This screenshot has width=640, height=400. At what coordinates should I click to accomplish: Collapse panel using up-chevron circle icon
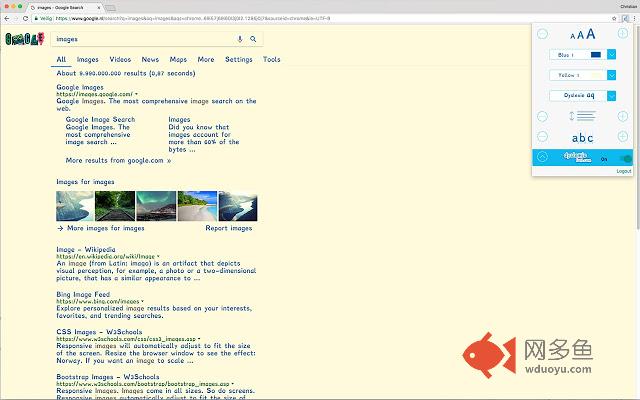[542, 157]
